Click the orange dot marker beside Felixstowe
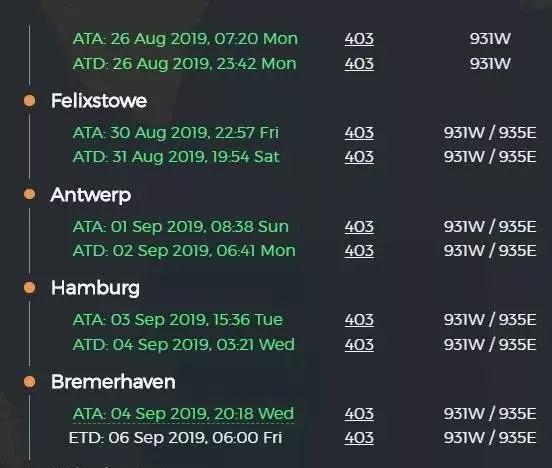This screenshot has height=468, width=552. pos(30,101)
